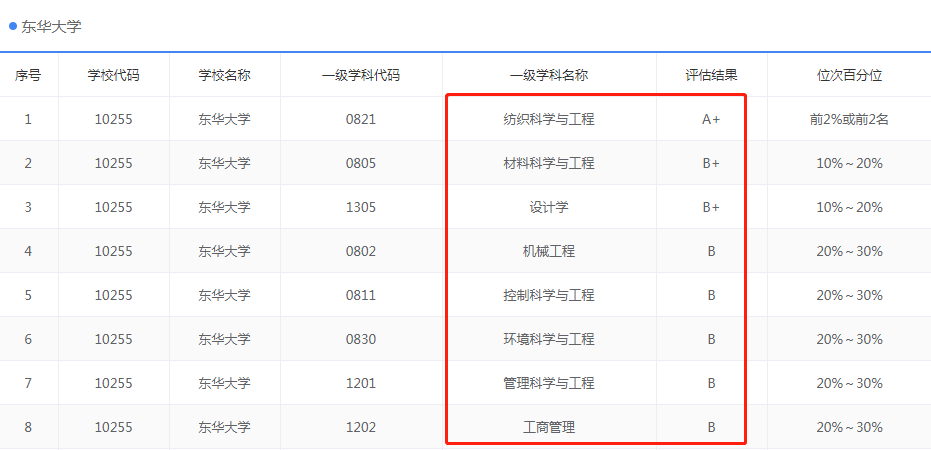Click serial number 8 cell
Viewport: 931px width, 450px height.
coord(28,427)
